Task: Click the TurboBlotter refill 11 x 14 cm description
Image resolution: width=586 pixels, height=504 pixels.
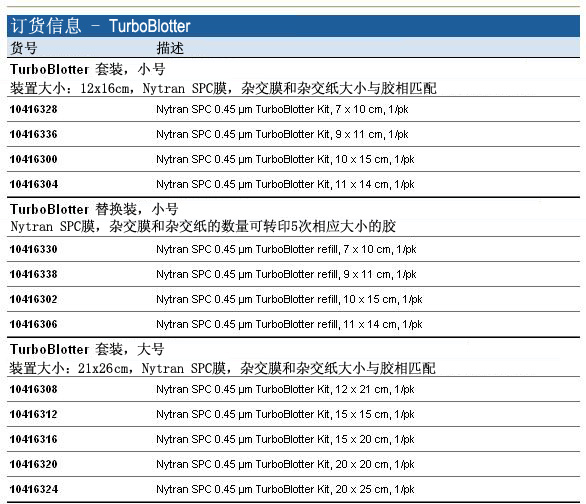Action: pyautogui.click(x=289, y=325)
